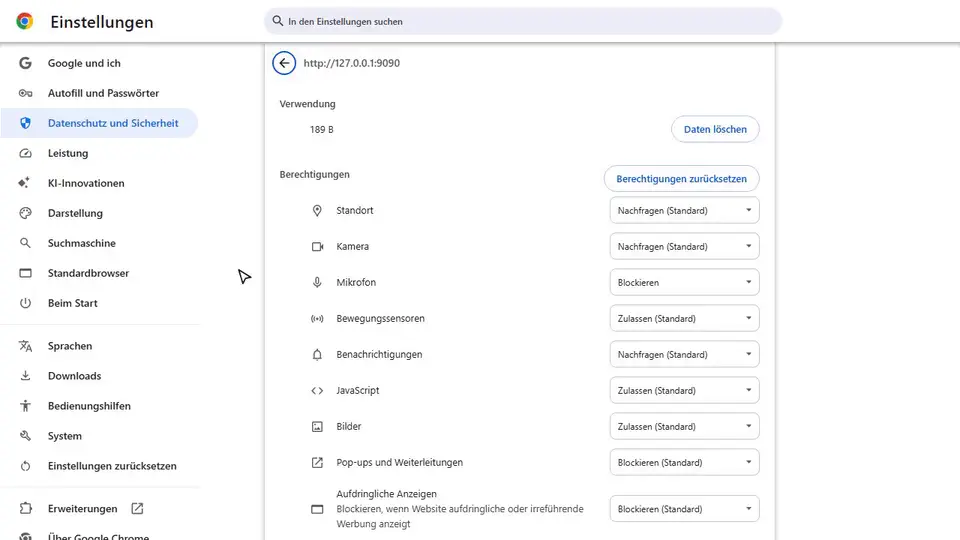
Task: Click the Suchmaschine magnifier icon
Action: coord(25,243)
